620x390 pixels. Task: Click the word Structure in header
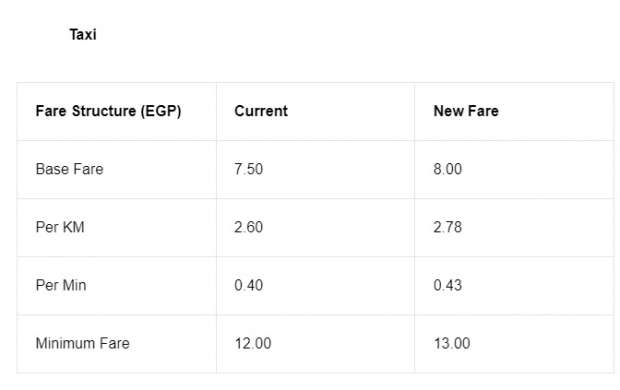click(x=104, y=111)
